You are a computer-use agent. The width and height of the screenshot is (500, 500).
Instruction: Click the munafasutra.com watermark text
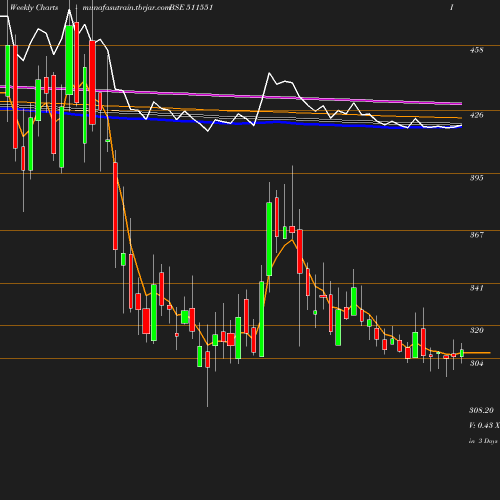pyautogui.click(x=126, y=8)
